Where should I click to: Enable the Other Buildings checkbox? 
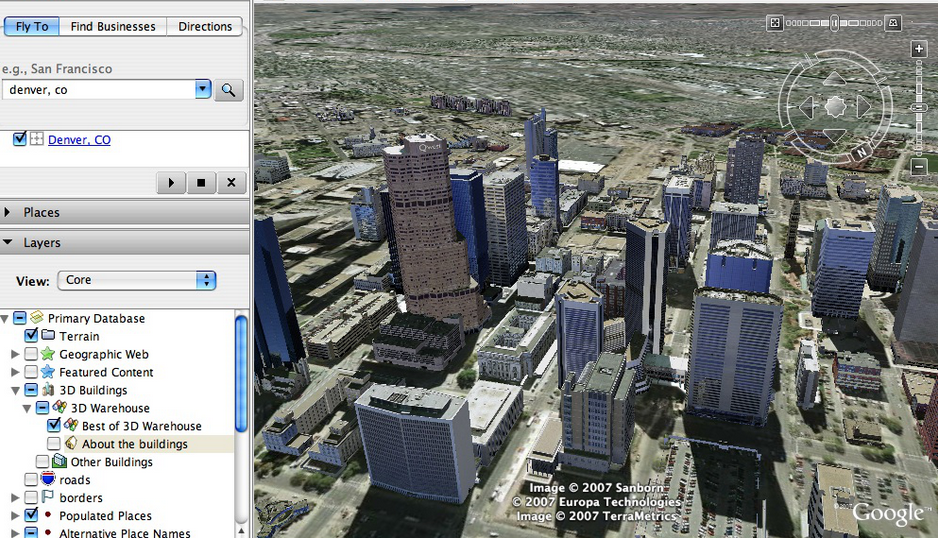click(42, 461)
